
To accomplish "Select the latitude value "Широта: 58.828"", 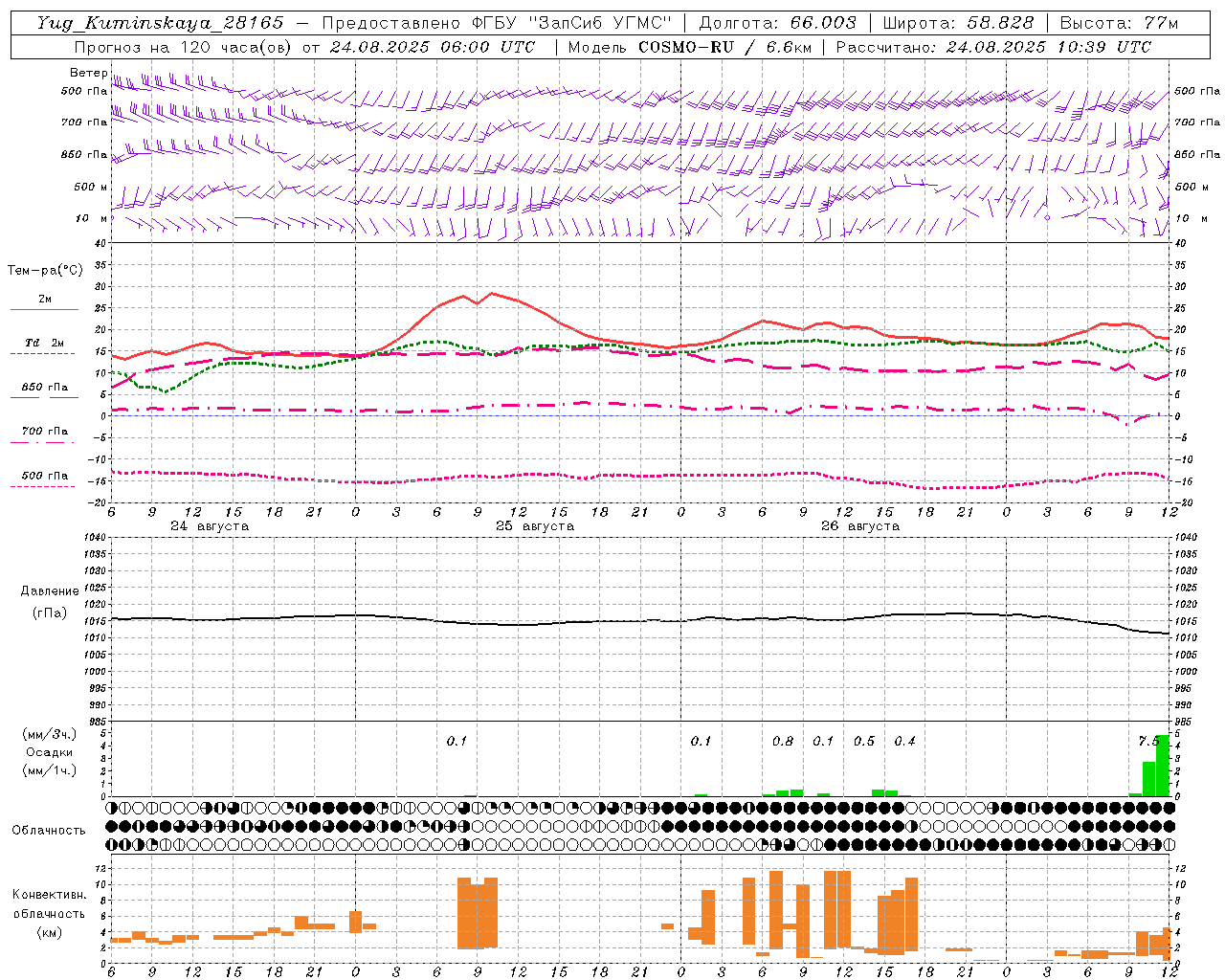I will [958, 23].
